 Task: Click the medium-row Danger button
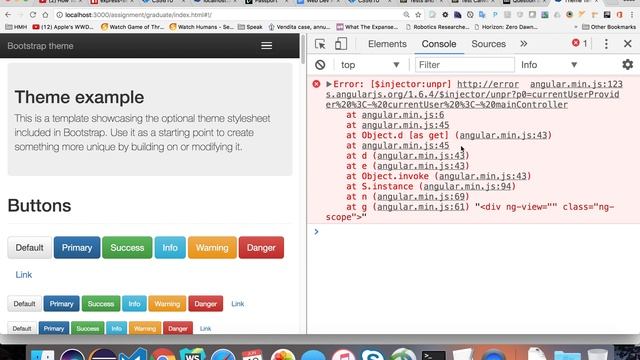(x=206, y=304)
